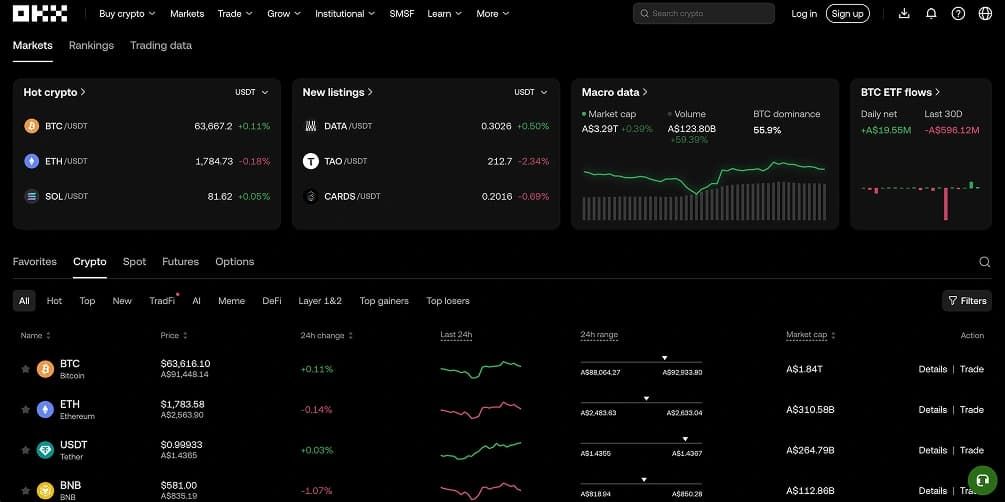Click the USDT 24h range slider marker
Viewport: 1005px width, 502px height.
click(685, 439)
